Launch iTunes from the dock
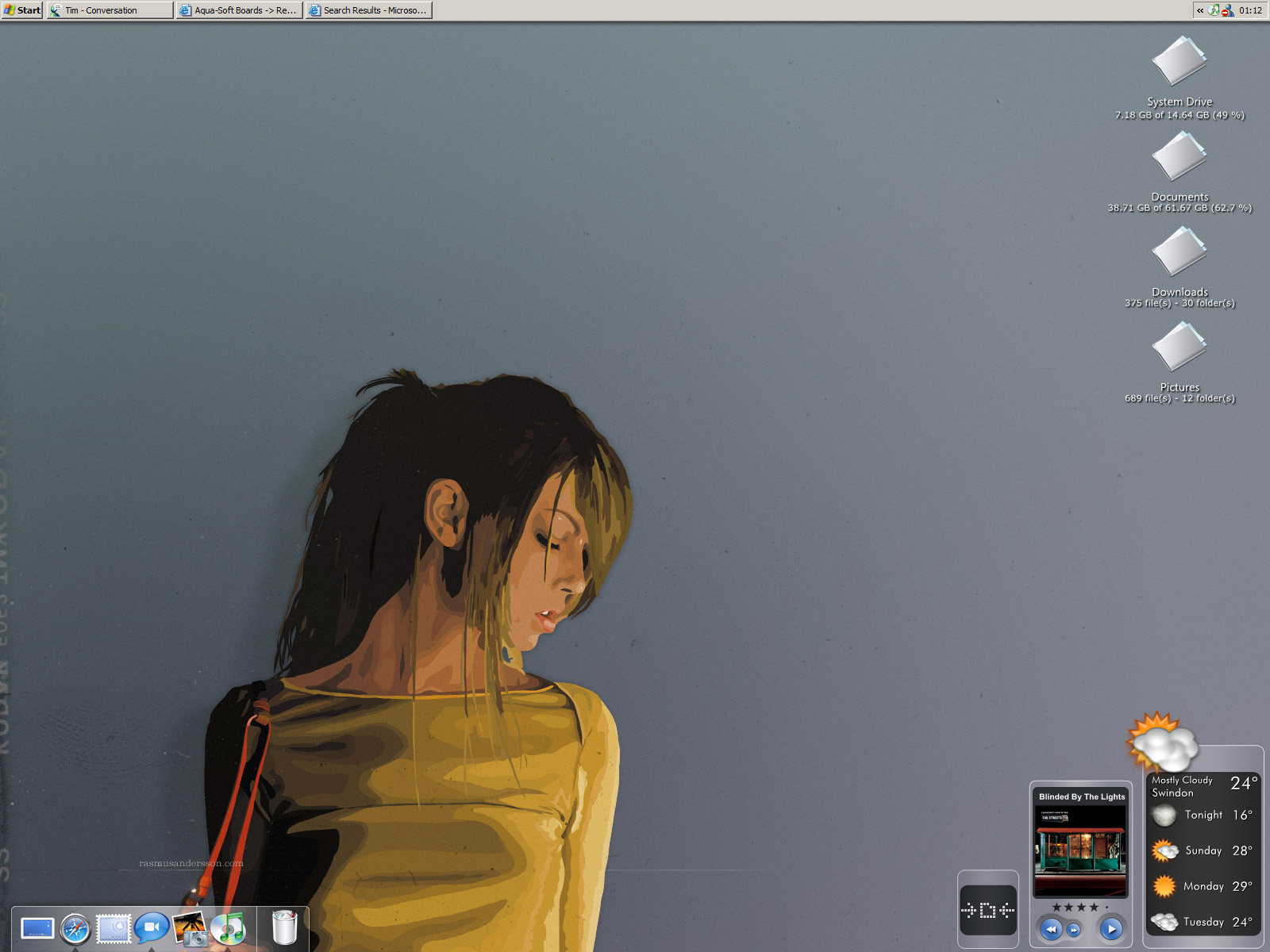 tap(229, 928)
